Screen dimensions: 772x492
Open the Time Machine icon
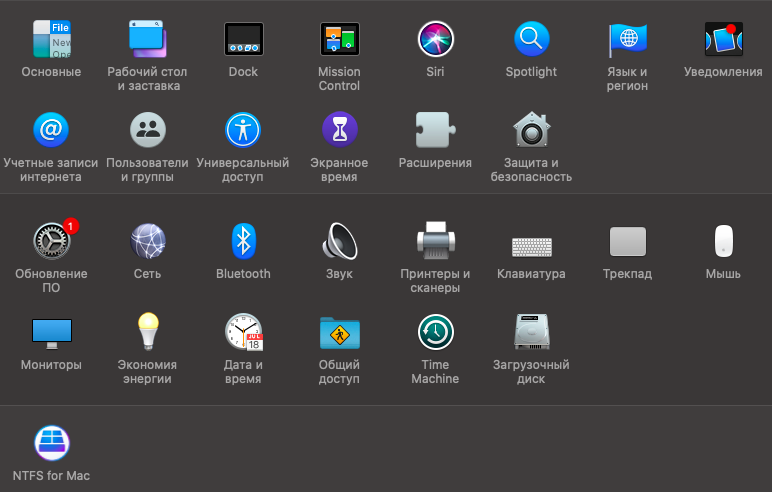coord(436,332)
